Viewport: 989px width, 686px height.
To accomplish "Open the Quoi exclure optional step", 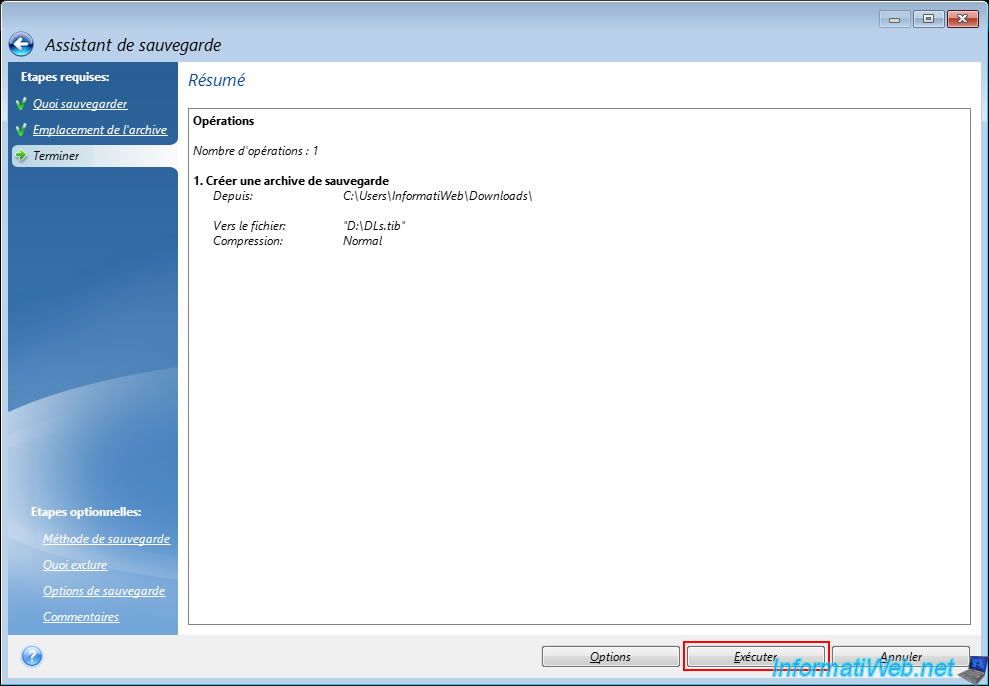I will coord(75,565).
